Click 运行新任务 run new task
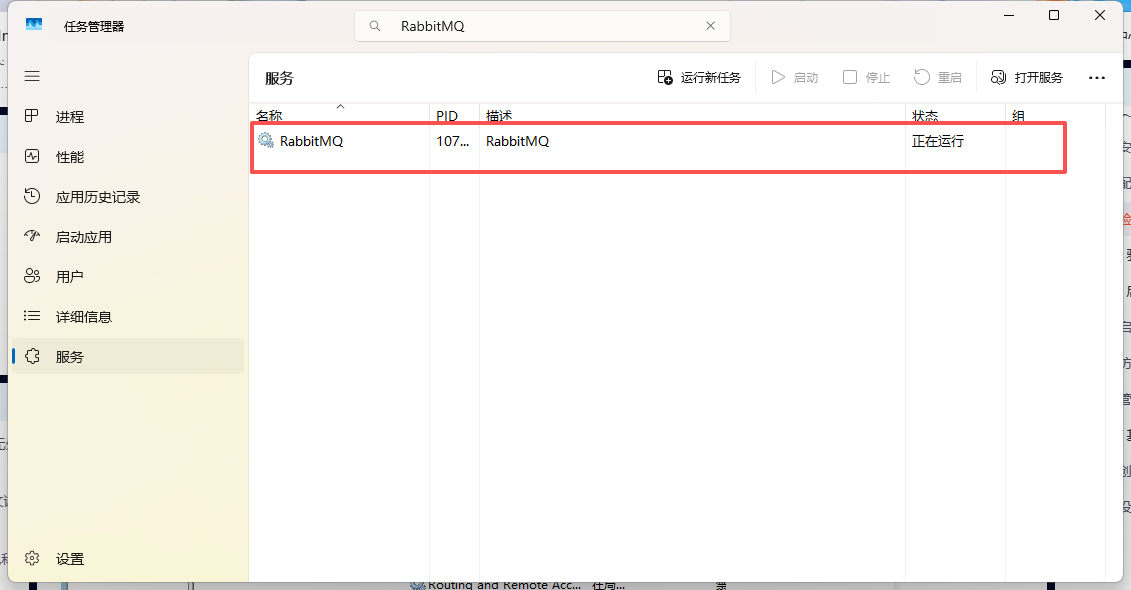Viewport: 1131px width, 590px height. [699, 77]
